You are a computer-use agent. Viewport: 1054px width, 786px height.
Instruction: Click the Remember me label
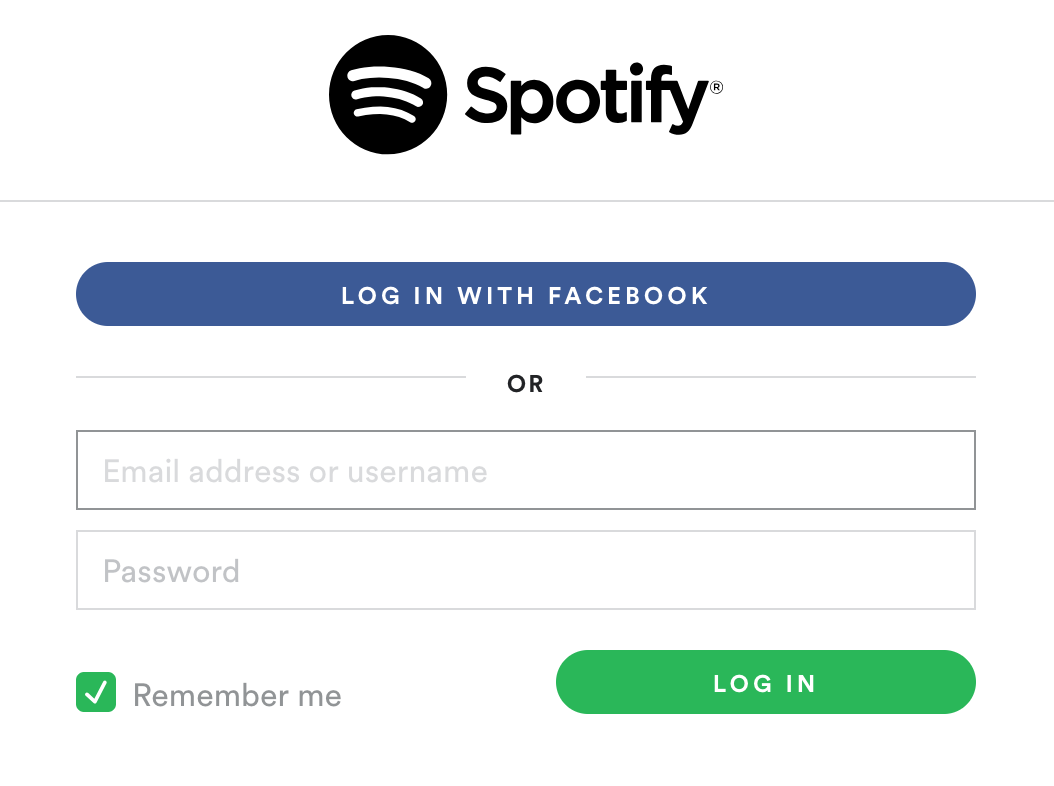pyautogui.click(x=238, y=694)
